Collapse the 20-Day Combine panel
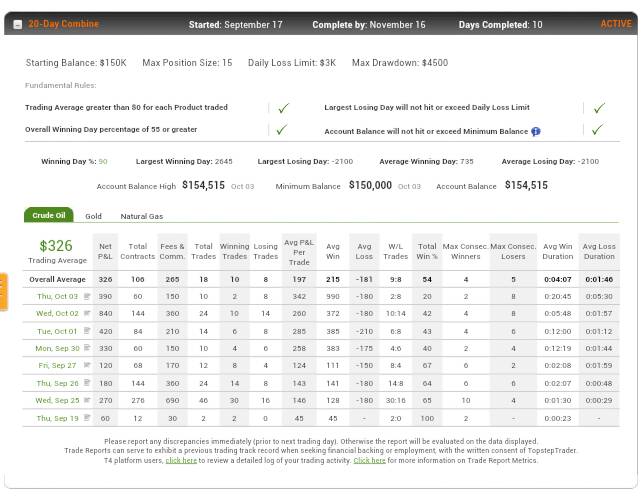This screenshot has width=641, height=497. pos(18,25)
